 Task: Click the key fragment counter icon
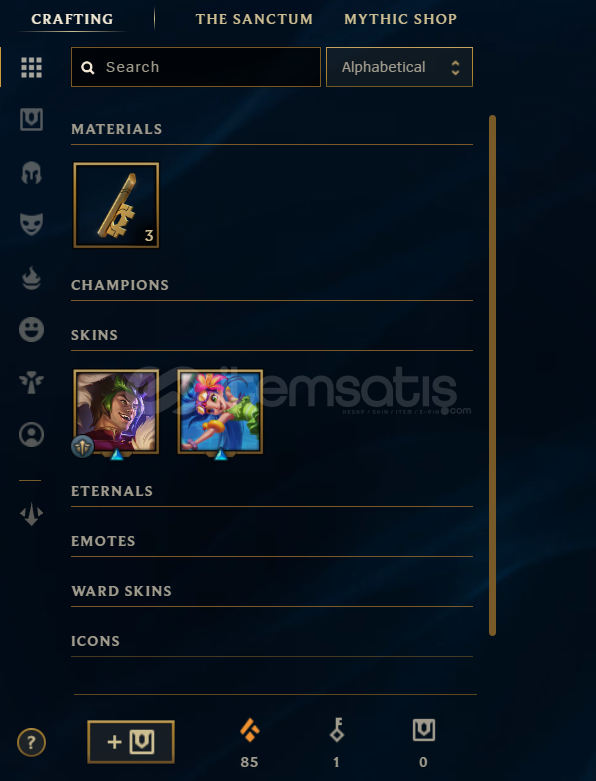tap(337, 730)
